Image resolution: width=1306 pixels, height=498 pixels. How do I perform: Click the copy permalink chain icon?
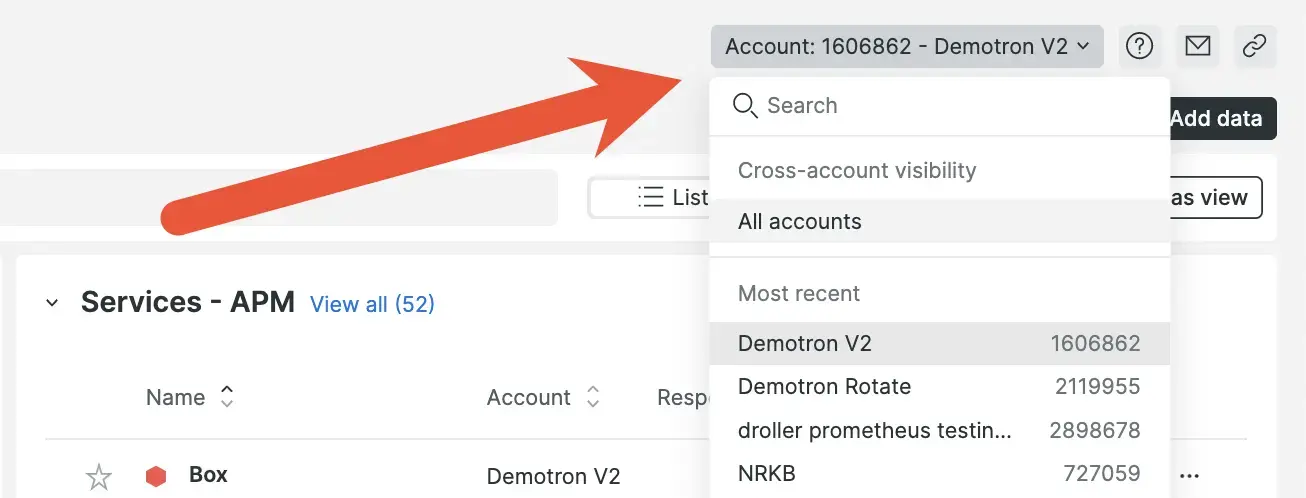(1254, 46)
